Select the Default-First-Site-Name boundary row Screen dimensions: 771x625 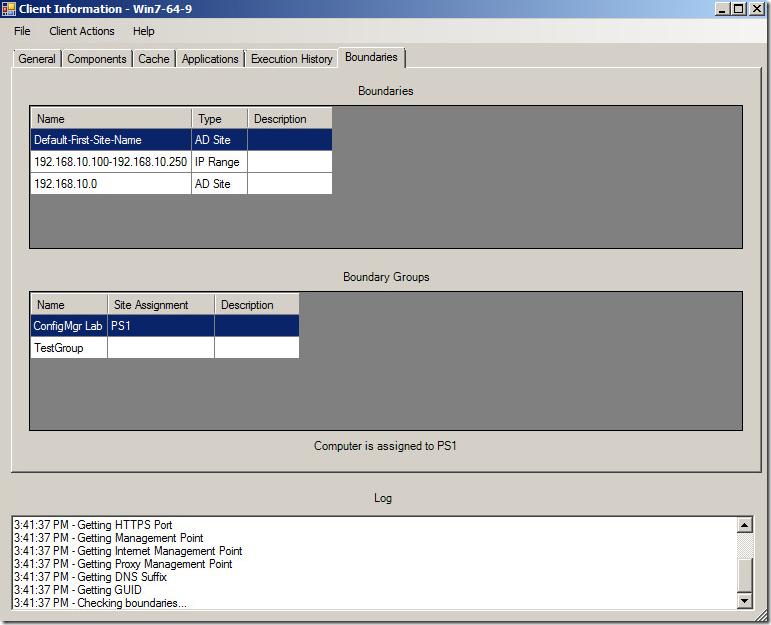click(110, 140)
